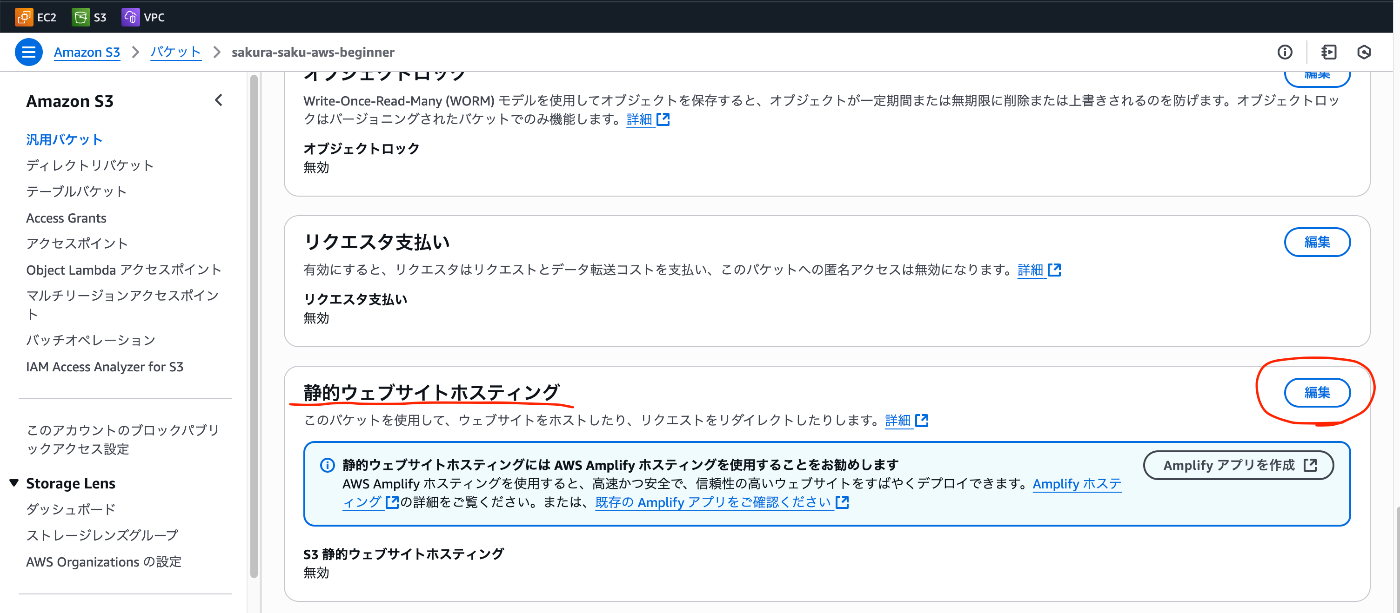This screenshot has height=613, width=1400.
Task: Go to the Amazon S3 breadcrumb
Action: (87, 52)
